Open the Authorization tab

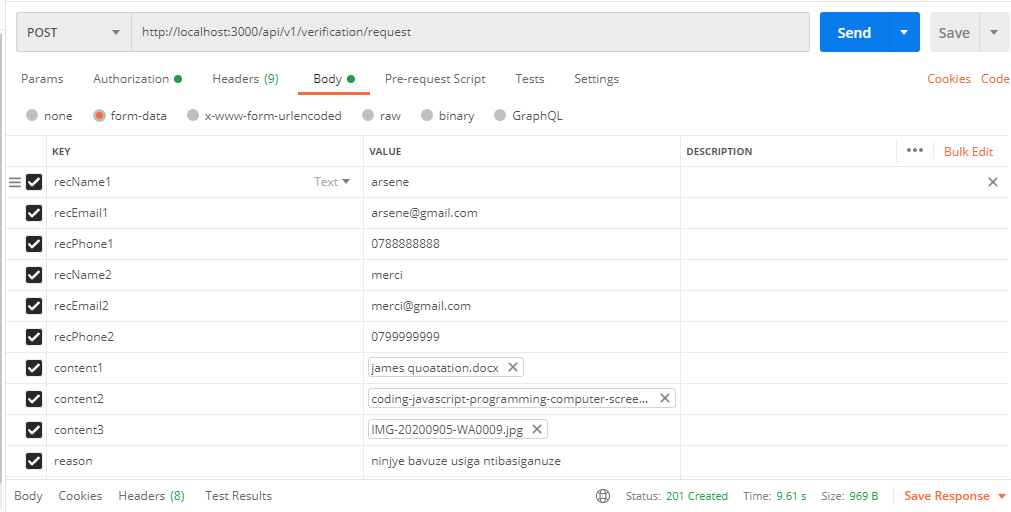[137, 79]
